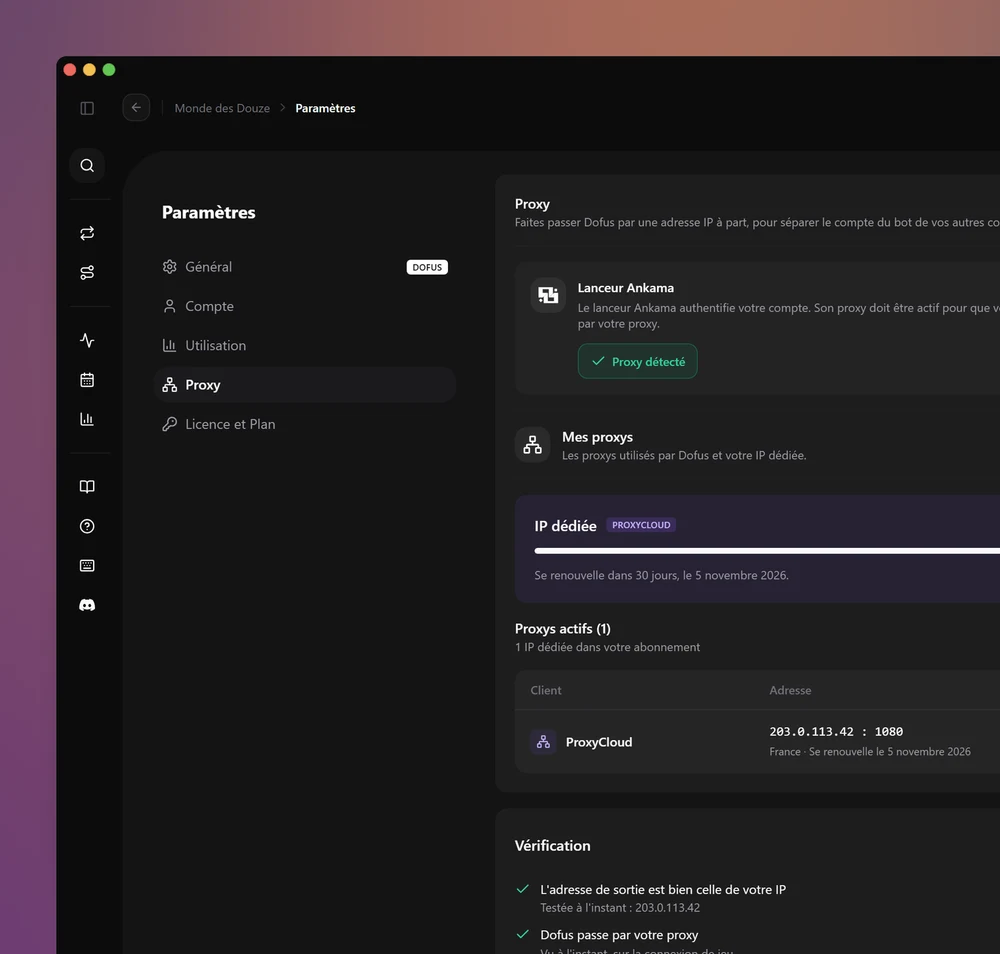Open the bar chart statistics icon
The width and height of the screenshot is (1000, 954).
(87, 419)
